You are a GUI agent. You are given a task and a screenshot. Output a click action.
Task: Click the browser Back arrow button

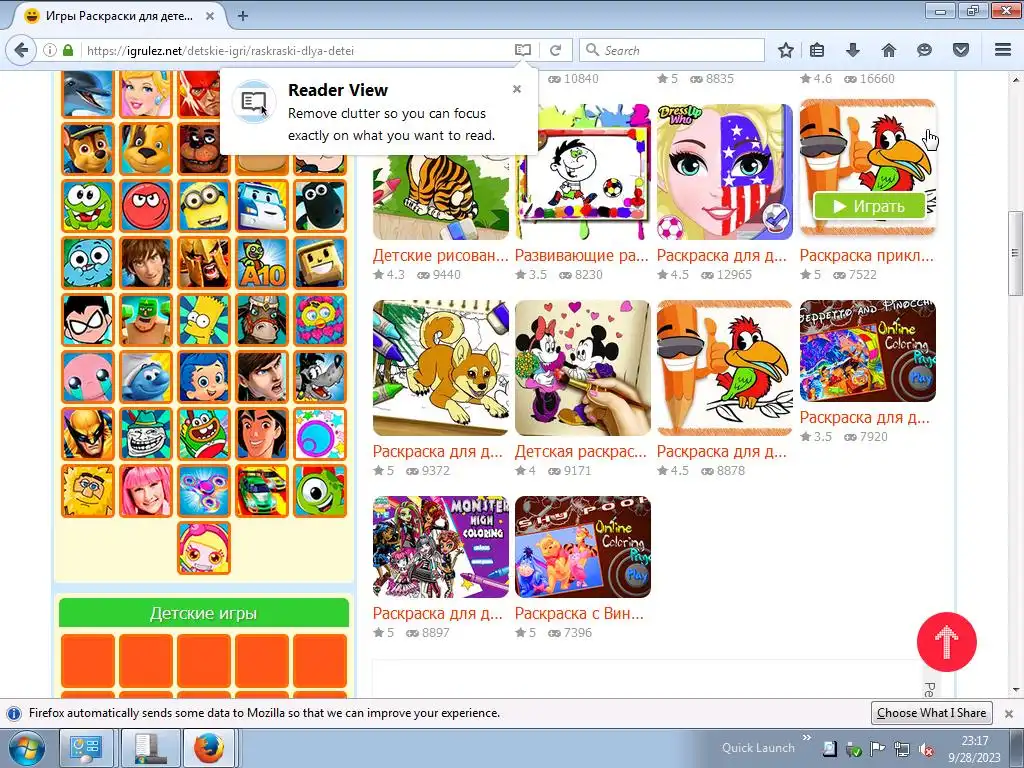pyautogui.click(x=22, y=50)
